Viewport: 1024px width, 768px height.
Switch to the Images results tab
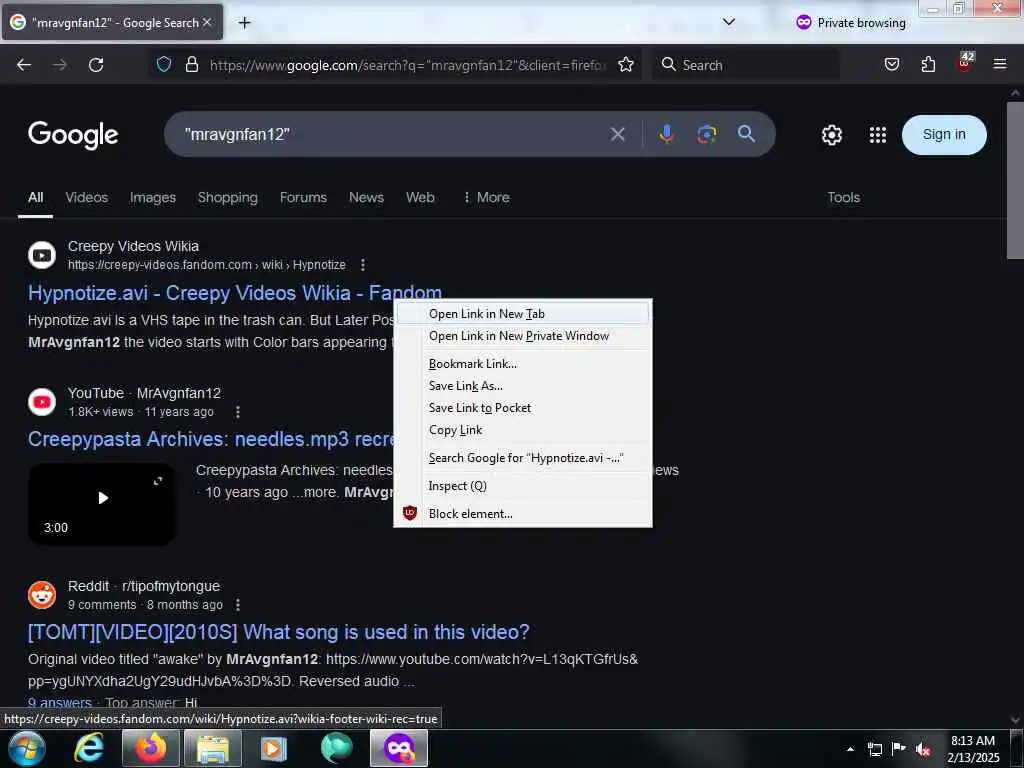(x=153, y=197)
